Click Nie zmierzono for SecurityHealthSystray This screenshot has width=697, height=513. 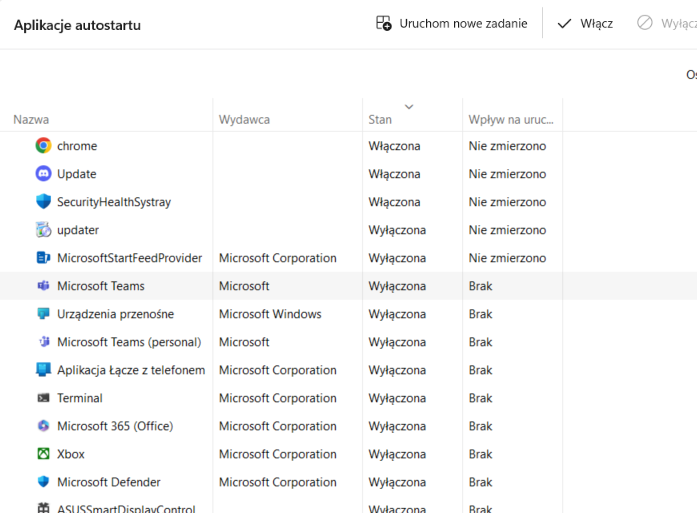507,202
